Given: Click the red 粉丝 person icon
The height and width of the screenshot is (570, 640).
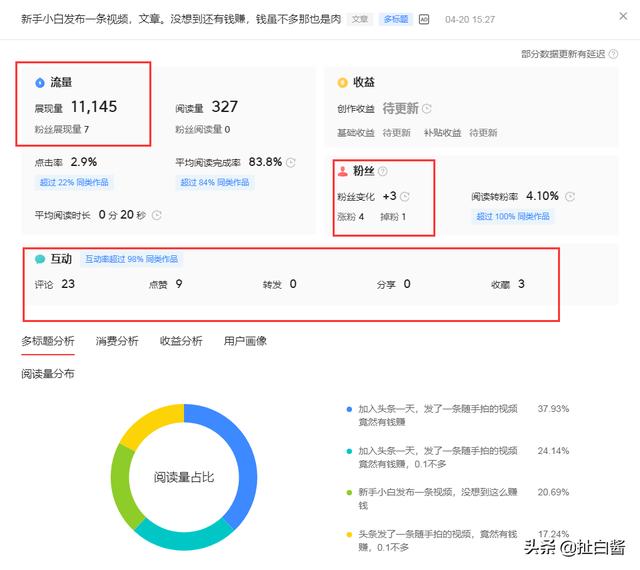Looking at the screenshot, I should pos(342,171).
